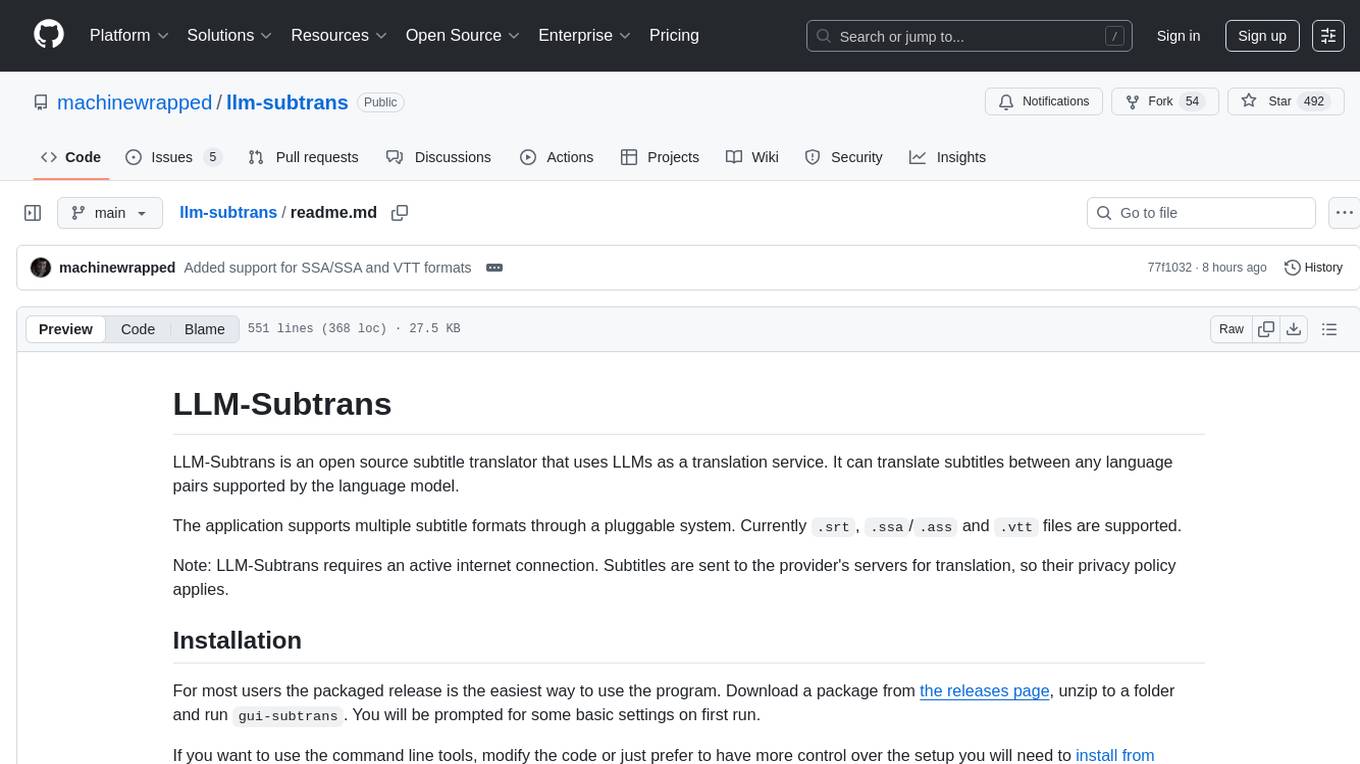Select the Preview view toggle
Viewport: 1360px width, 764px height.
[x=66, y=329]
